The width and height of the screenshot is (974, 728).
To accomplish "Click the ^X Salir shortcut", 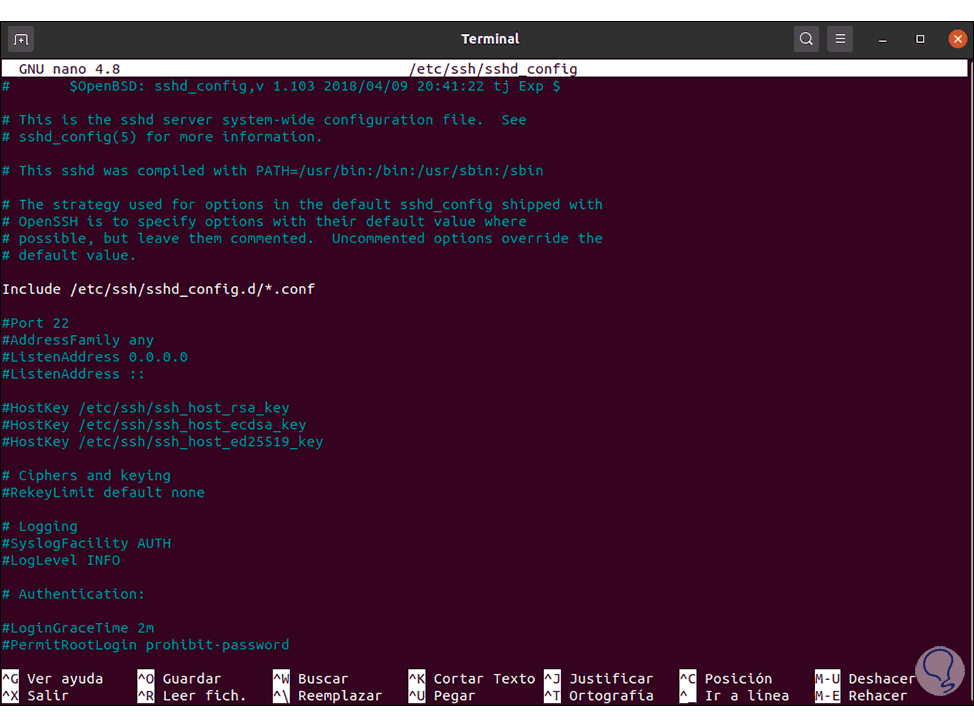I will [35, 696].
